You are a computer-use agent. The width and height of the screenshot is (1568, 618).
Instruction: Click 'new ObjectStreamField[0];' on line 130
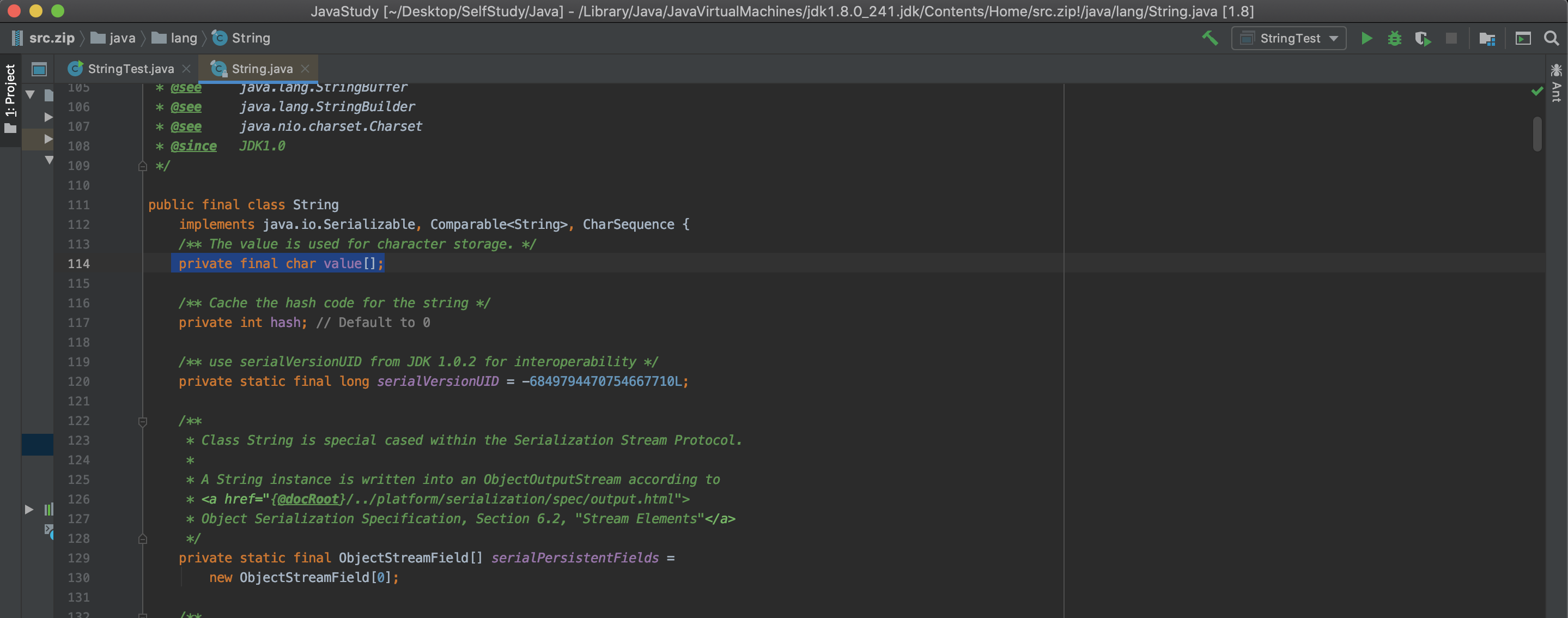[x=304, y=577]
